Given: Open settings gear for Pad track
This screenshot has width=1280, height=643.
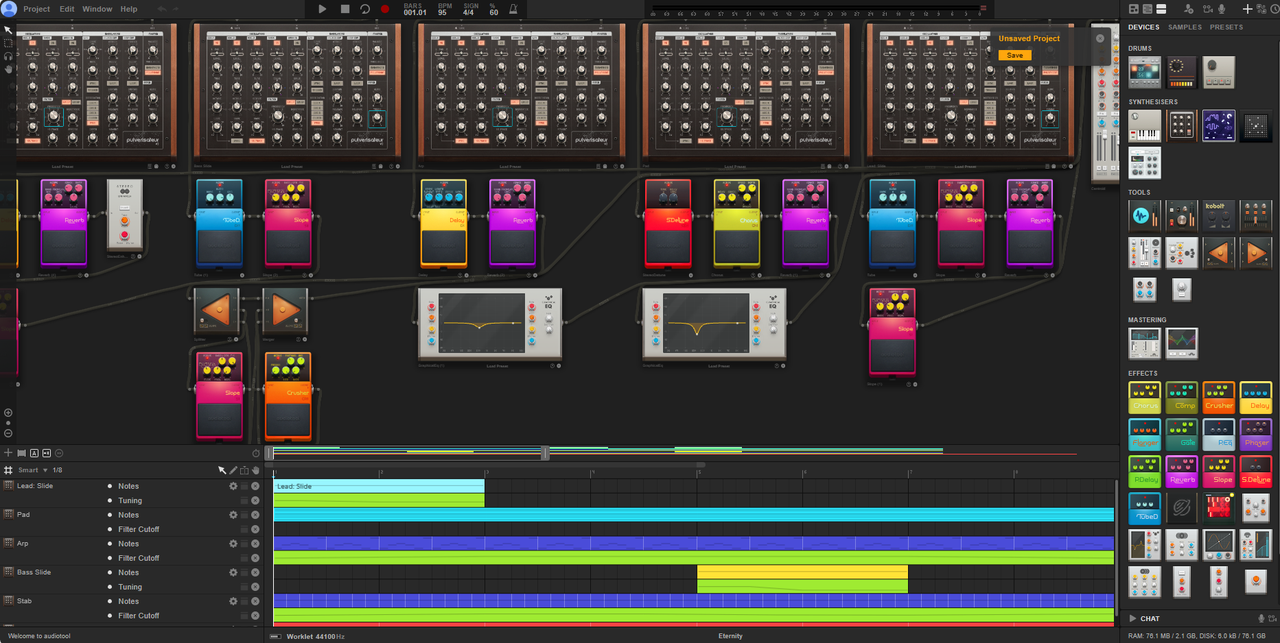Looking at the screenshot, I should (232, 515).
